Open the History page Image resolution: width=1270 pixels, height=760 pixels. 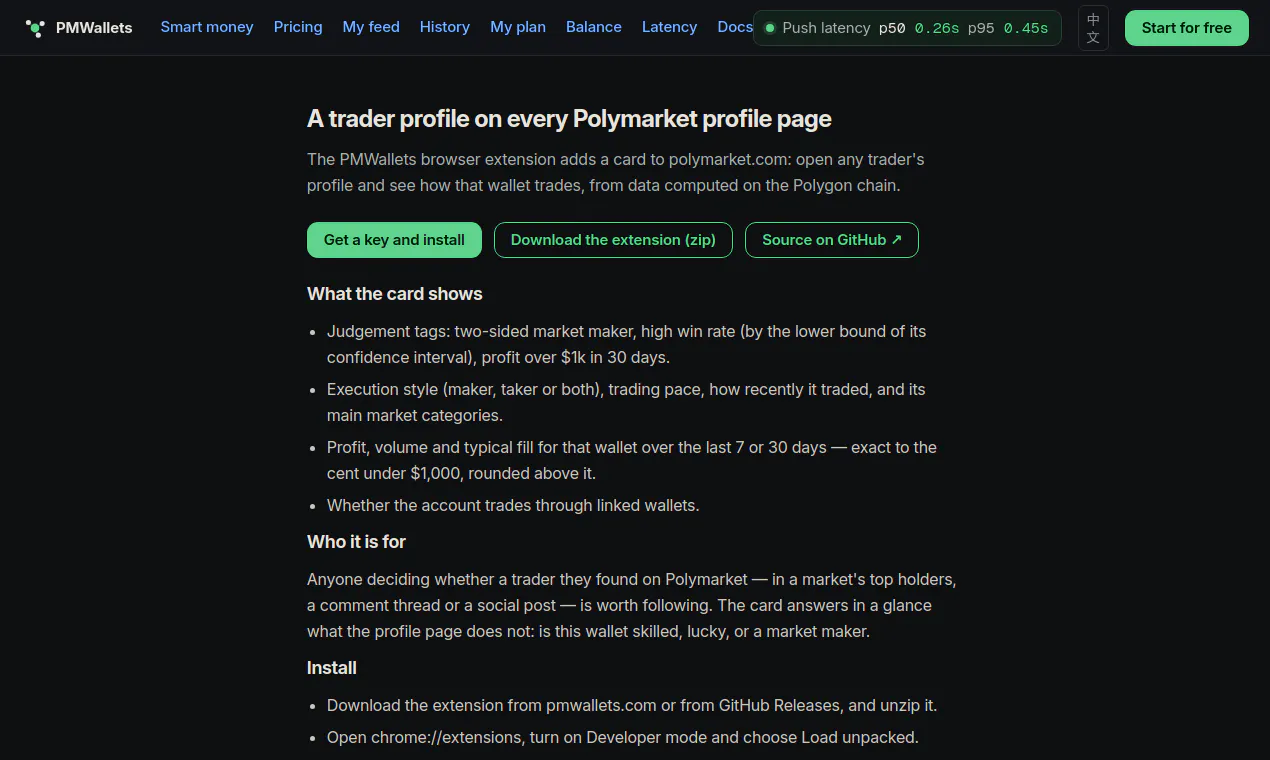[x=445, y=27]
